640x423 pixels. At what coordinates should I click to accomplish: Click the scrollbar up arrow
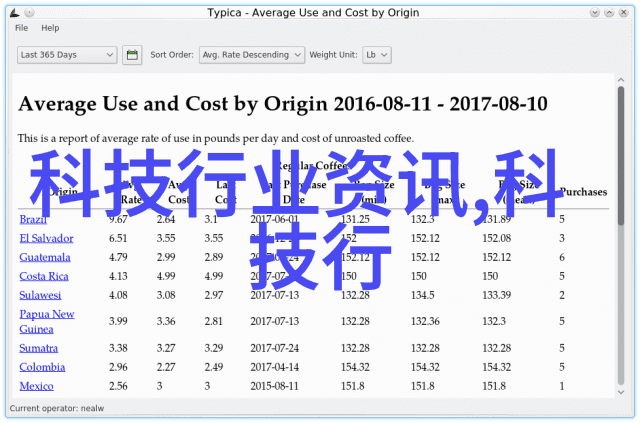click(621, 80)
